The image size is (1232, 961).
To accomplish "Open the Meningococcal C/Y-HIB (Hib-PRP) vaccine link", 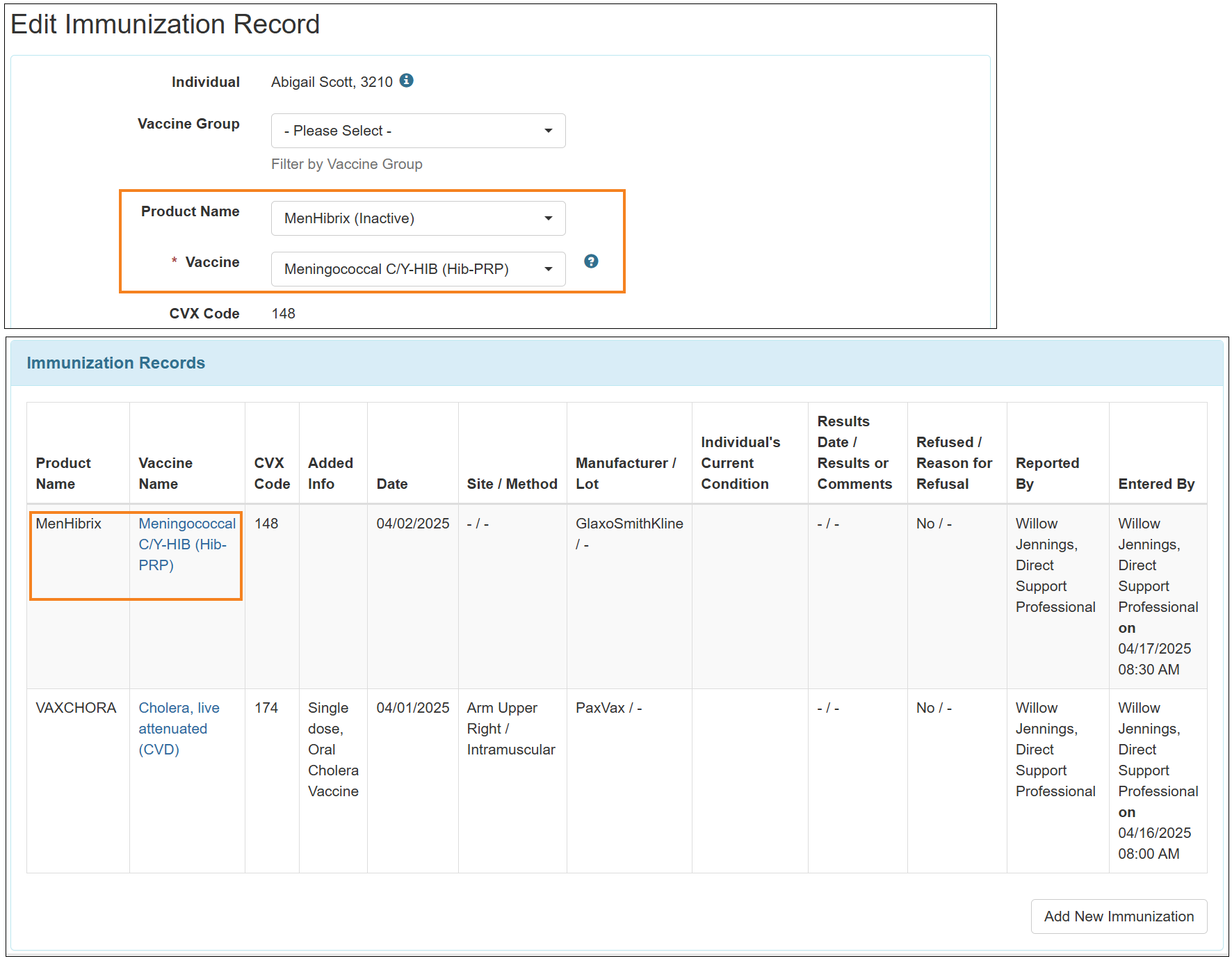I will pos(186,544).
